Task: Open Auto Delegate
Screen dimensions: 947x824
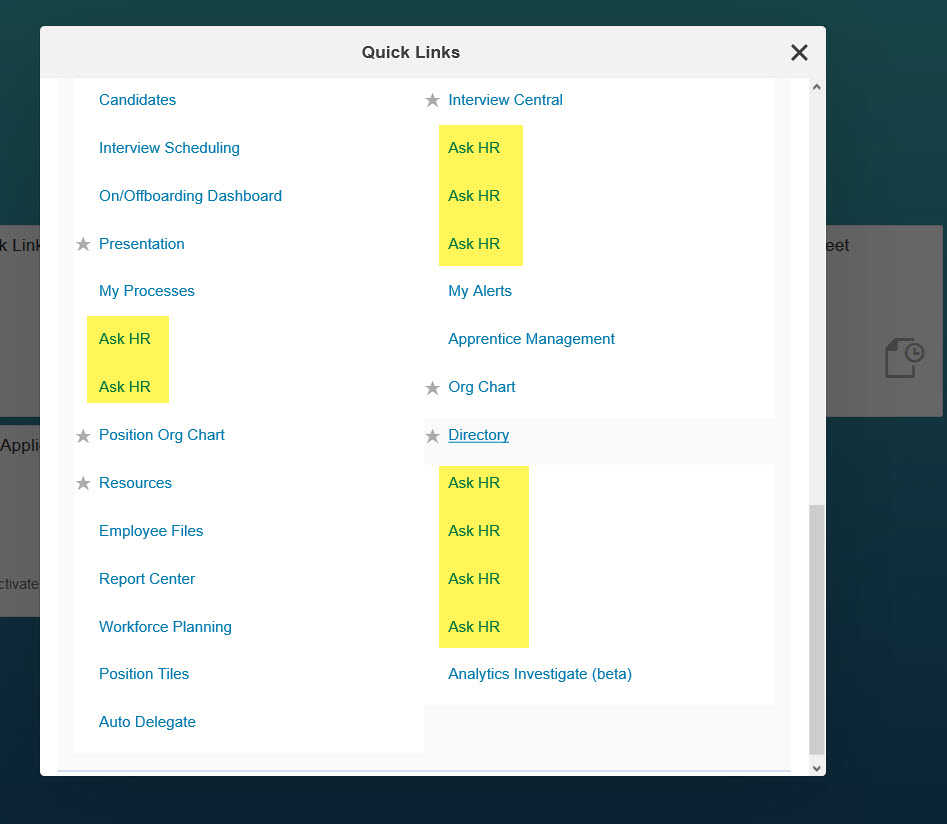Action: click(x=147, y=722)
